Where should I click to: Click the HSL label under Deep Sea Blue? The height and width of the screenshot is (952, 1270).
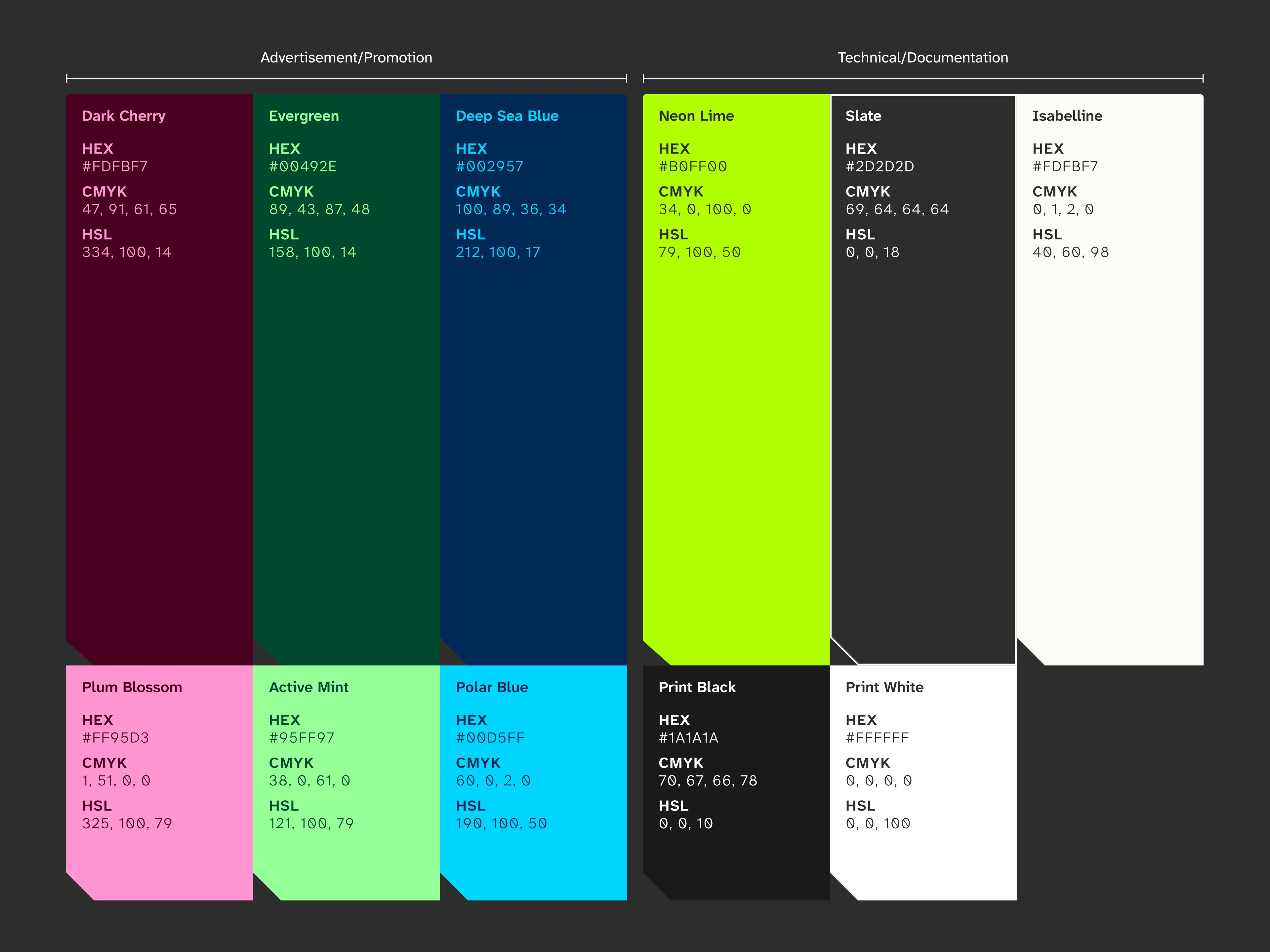point(471,235)
